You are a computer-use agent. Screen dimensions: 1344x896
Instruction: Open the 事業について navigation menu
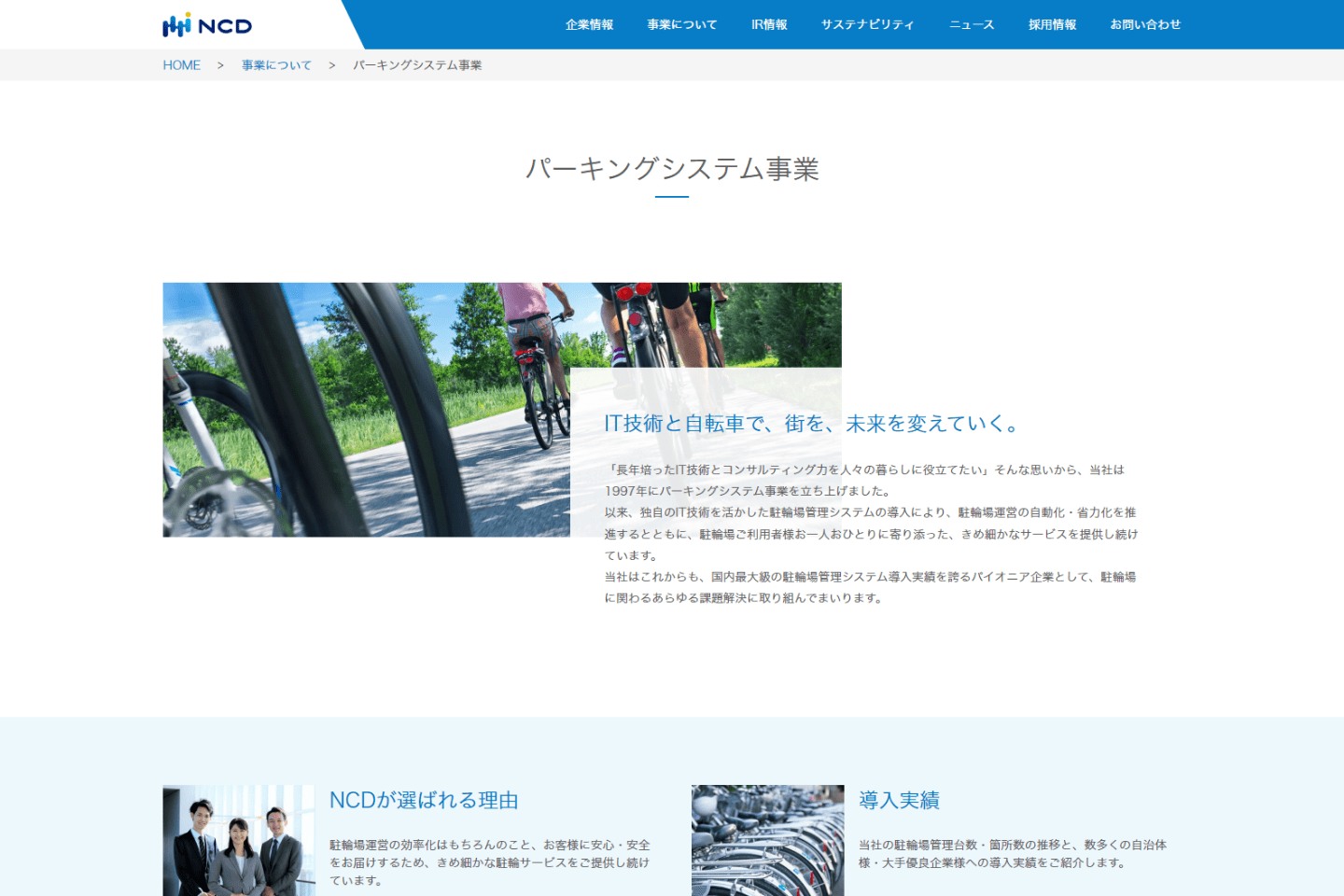(x=682, y=25)
